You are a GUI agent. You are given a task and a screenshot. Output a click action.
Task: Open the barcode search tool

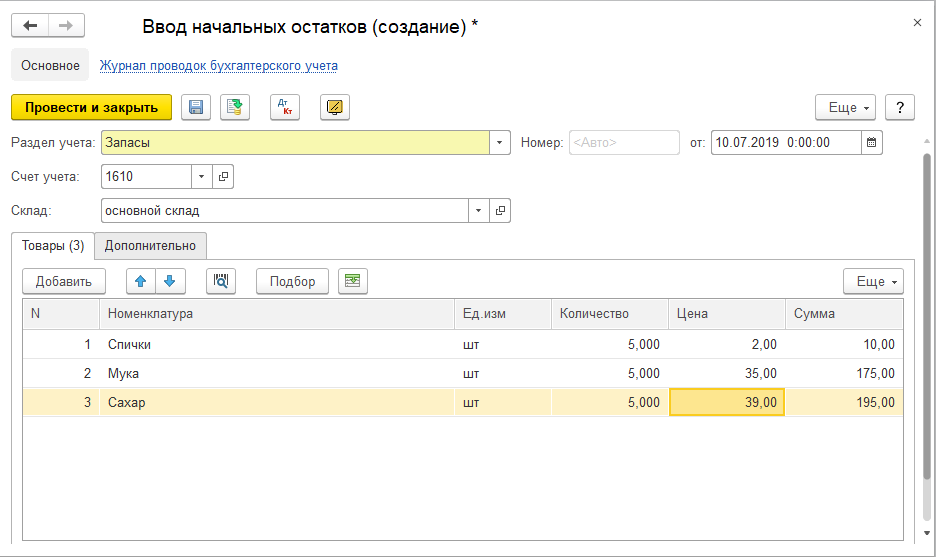(x=221, y=282)
